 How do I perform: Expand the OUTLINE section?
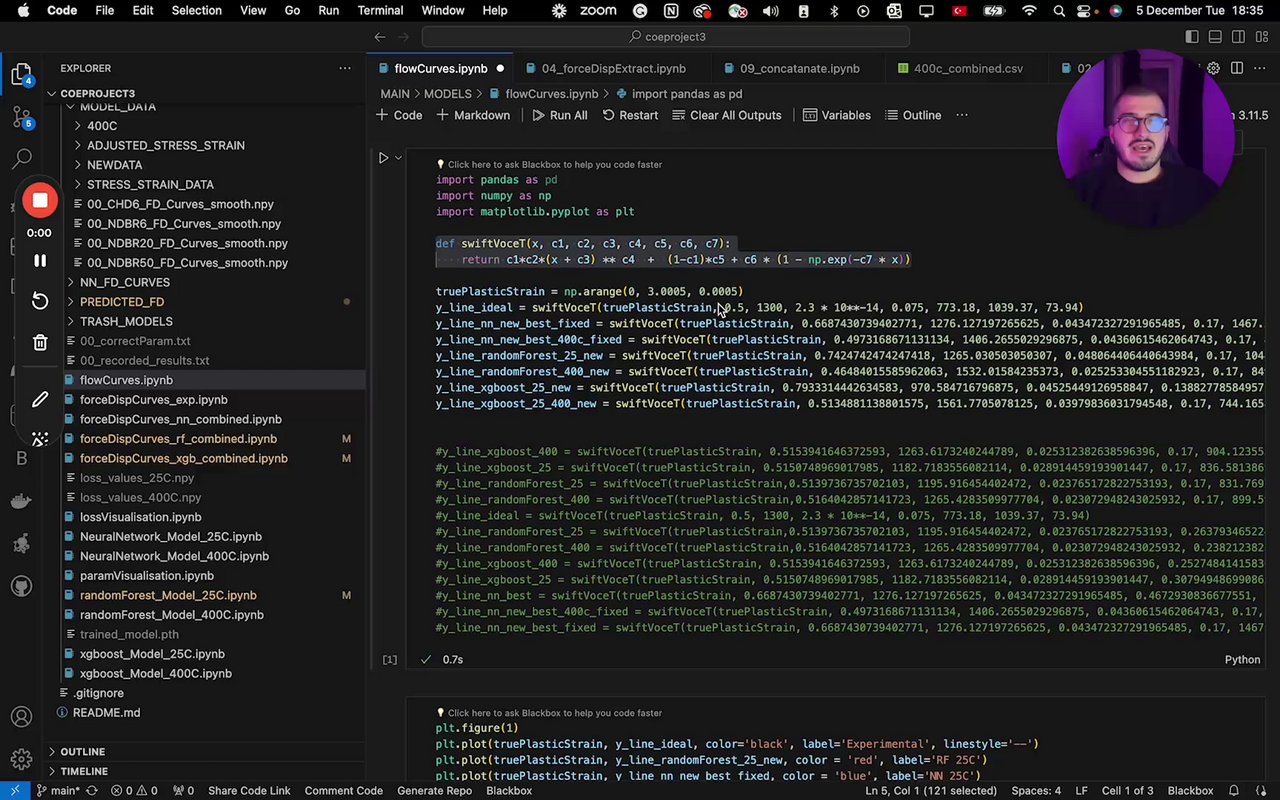[82, 751]
